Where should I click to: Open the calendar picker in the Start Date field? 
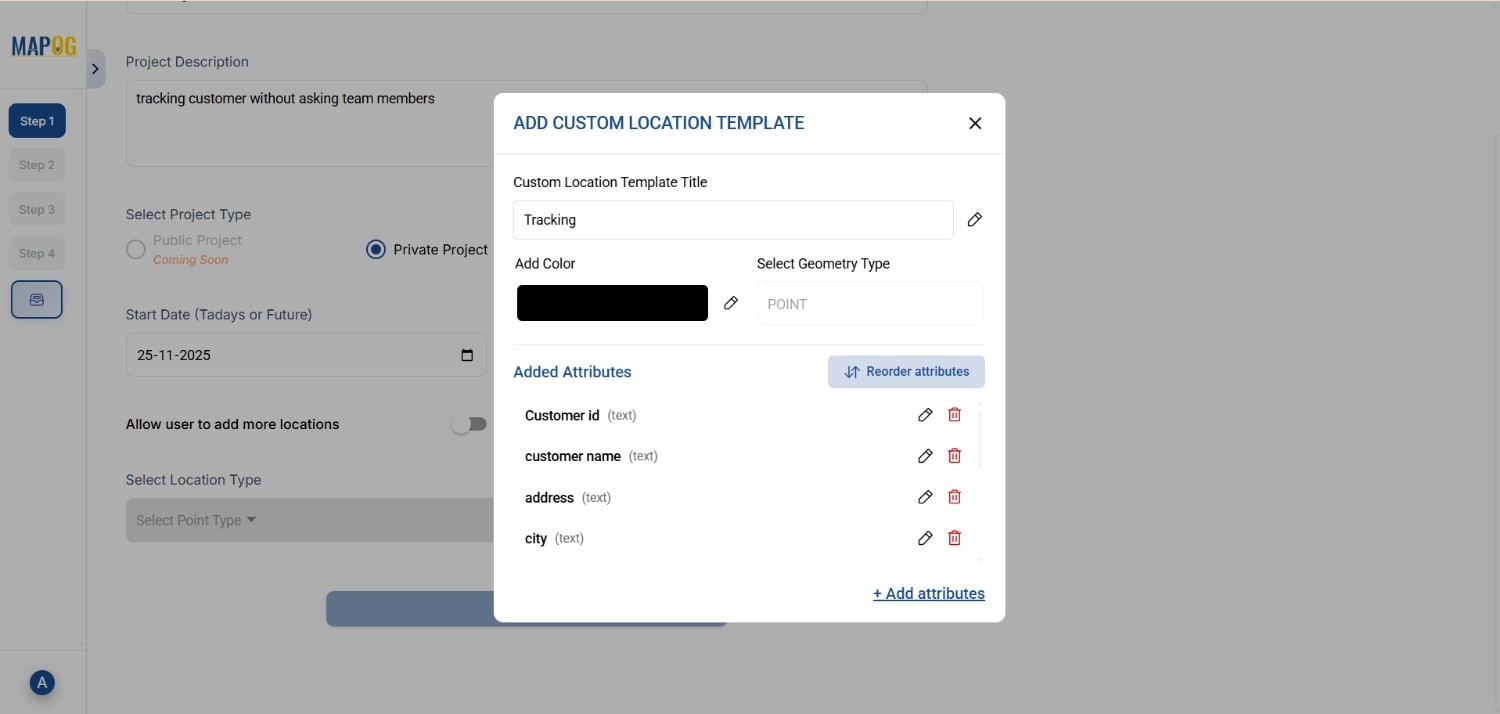pyautogui.click(x=466, y=354)
